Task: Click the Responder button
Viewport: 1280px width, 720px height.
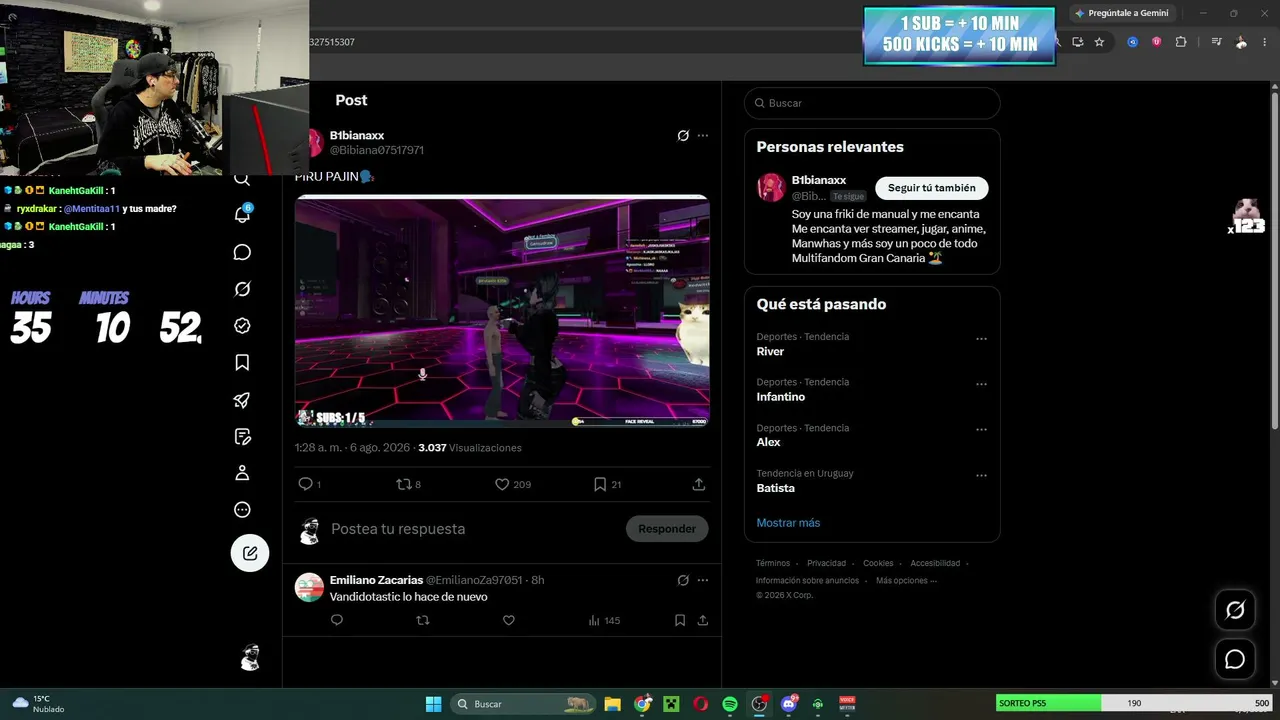Action: 667,529
